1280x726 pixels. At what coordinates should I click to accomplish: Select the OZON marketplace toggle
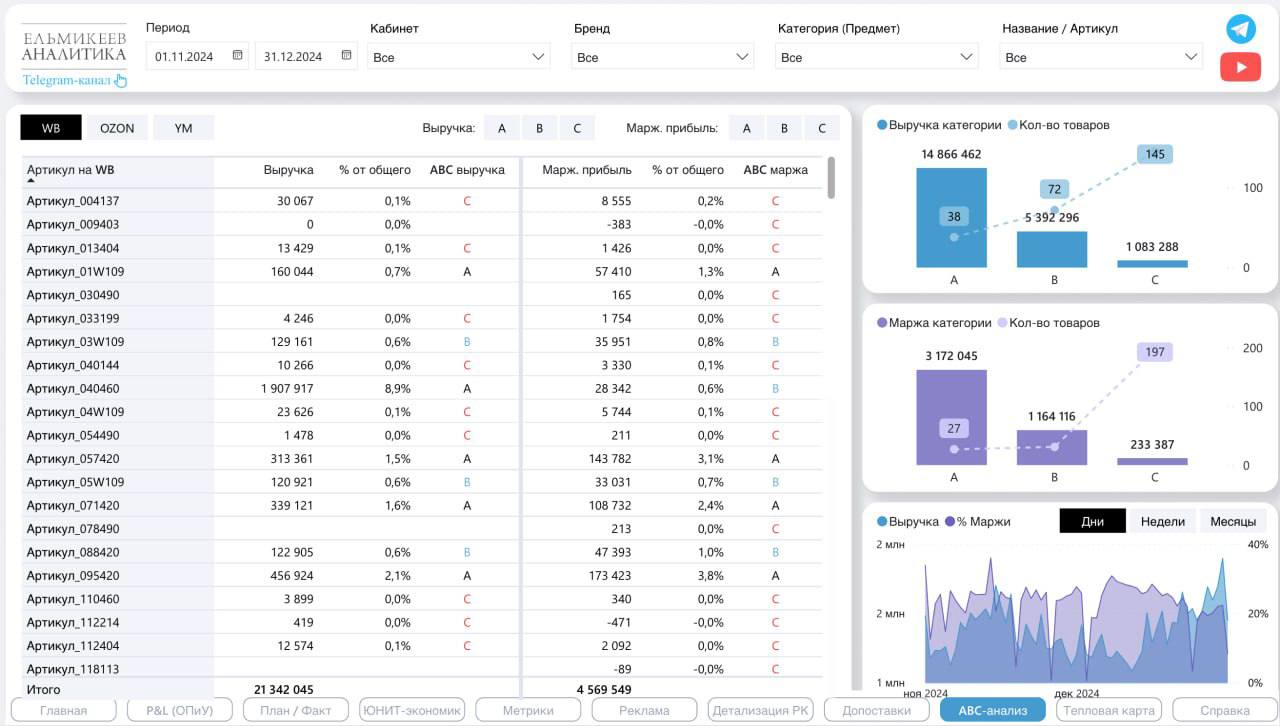(117, 128)
